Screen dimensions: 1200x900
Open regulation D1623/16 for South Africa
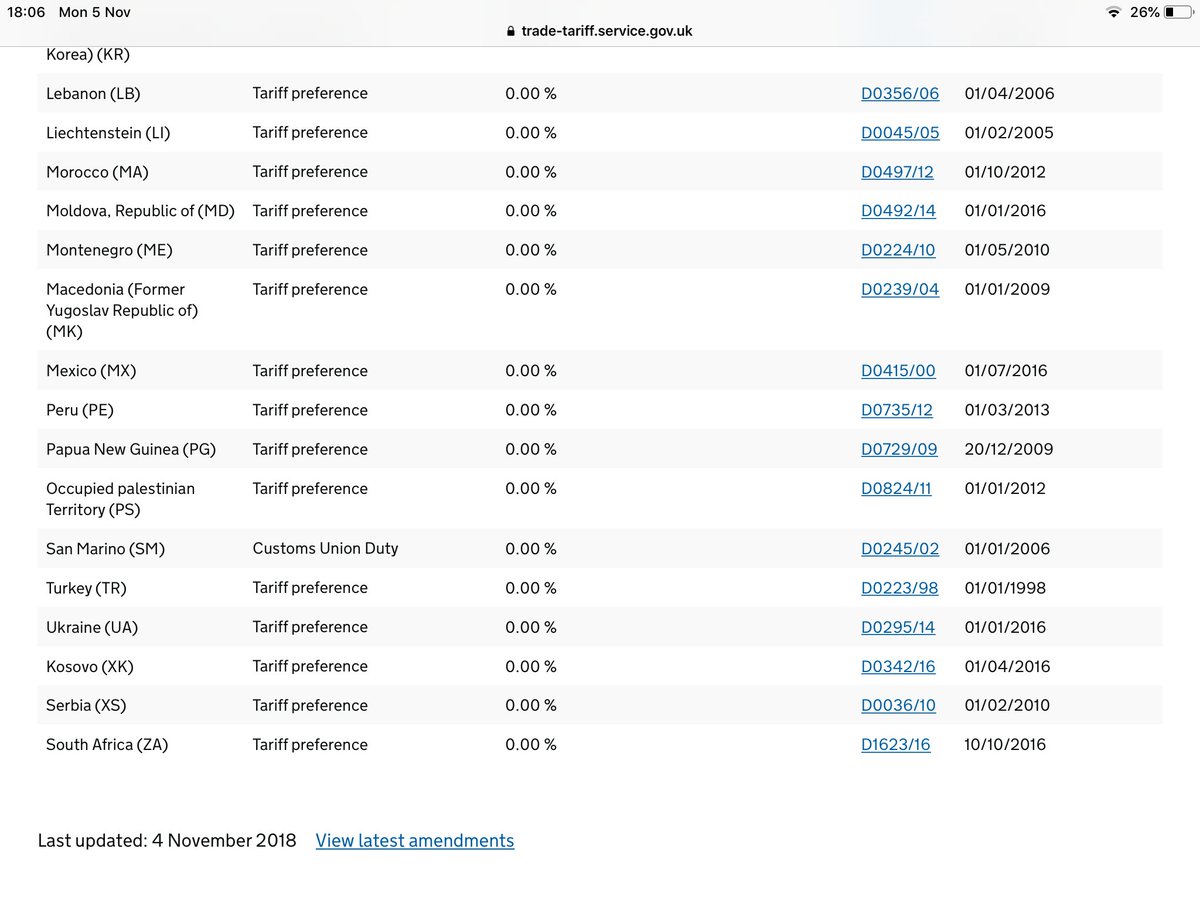click(895, 744)
